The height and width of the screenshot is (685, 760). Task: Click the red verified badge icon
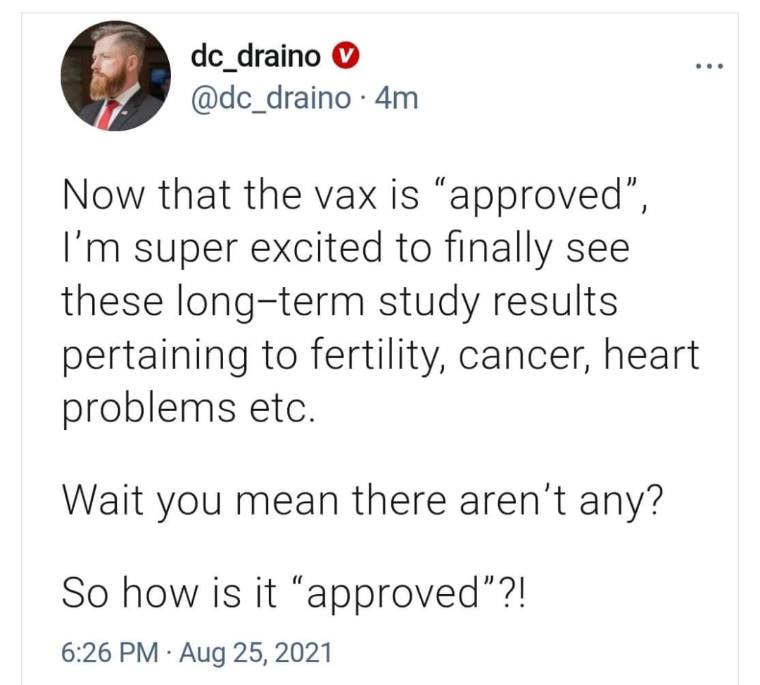point(345,56)
